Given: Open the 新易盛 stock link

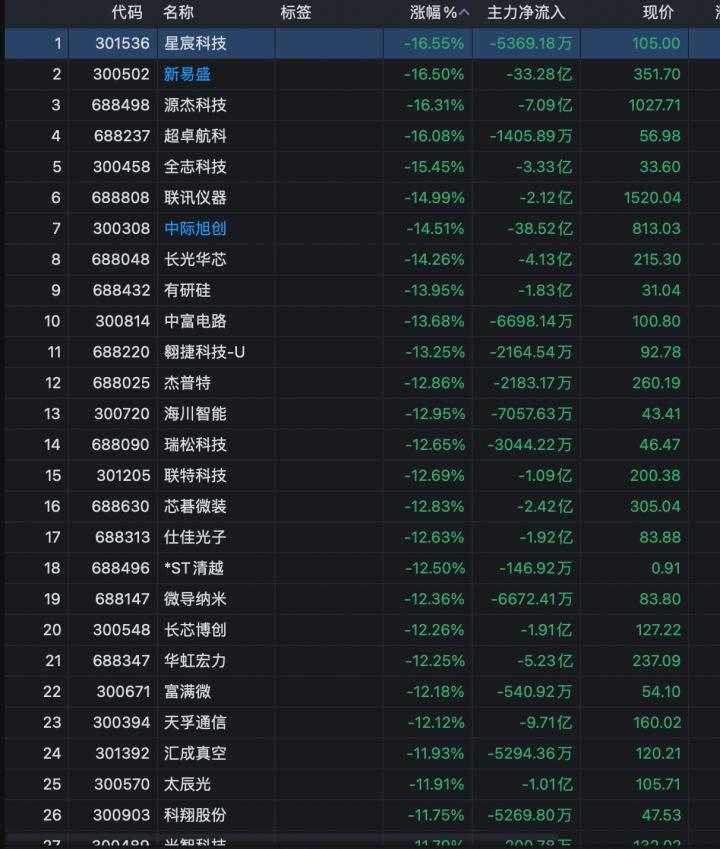Looking at the screenshot, I should 187,74.
